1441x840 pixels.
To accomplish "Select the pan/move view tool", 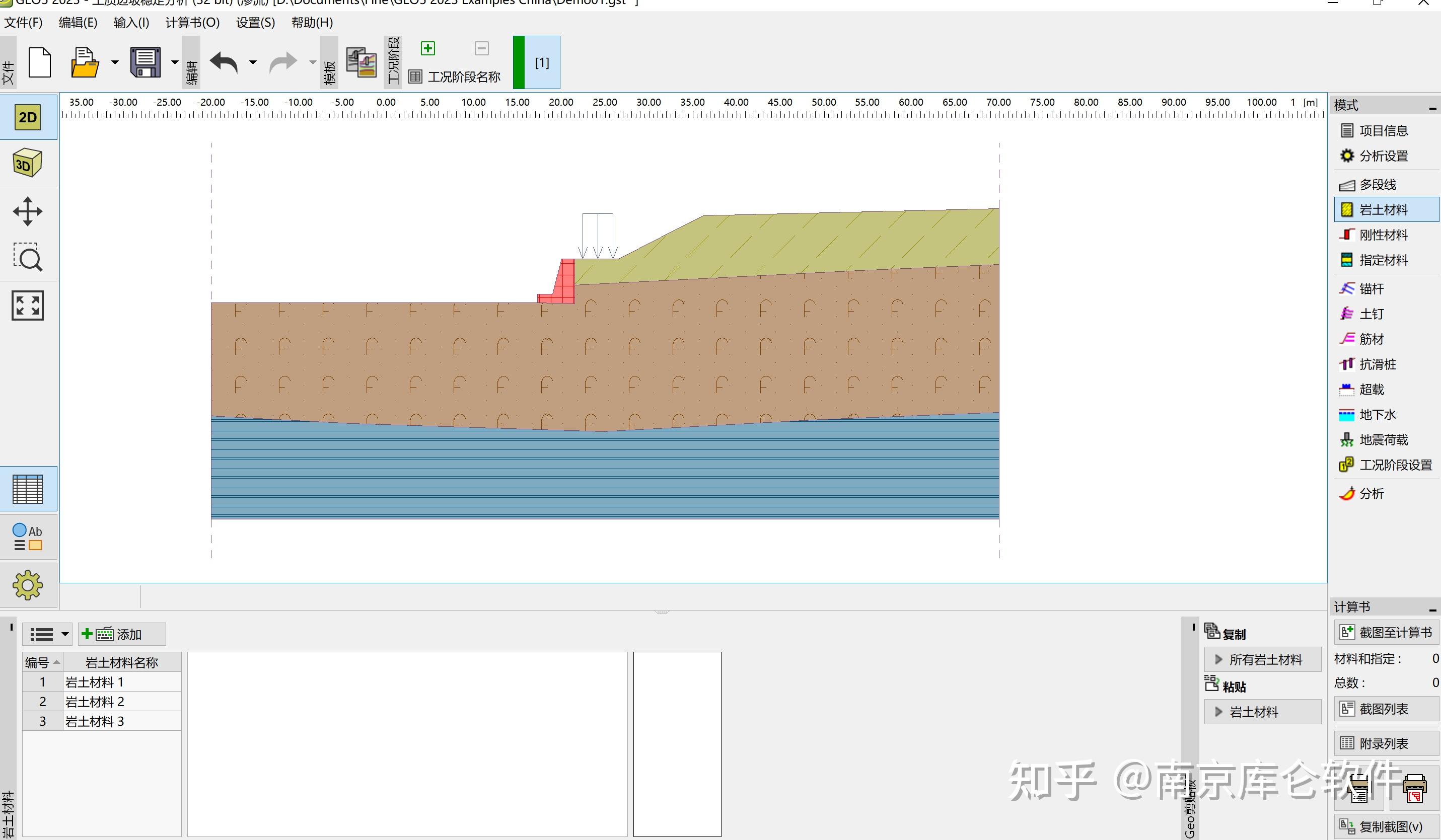I will coord(27,211).
